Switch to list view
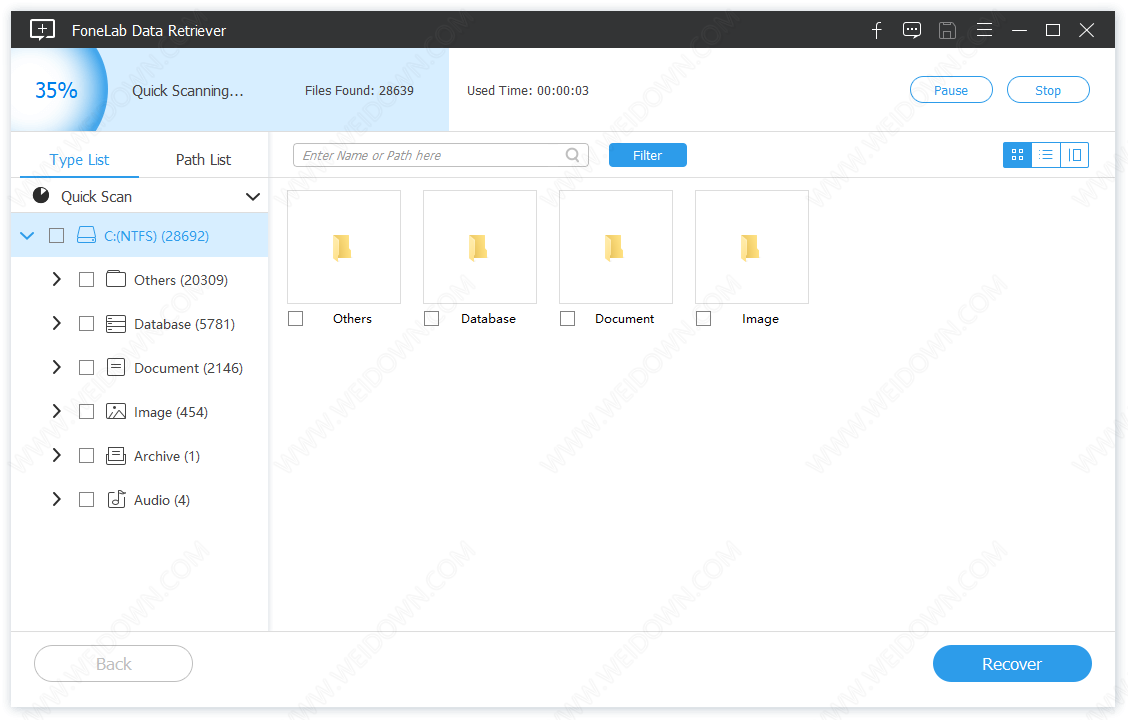1128x720 pixels. tap(1046, 155)
